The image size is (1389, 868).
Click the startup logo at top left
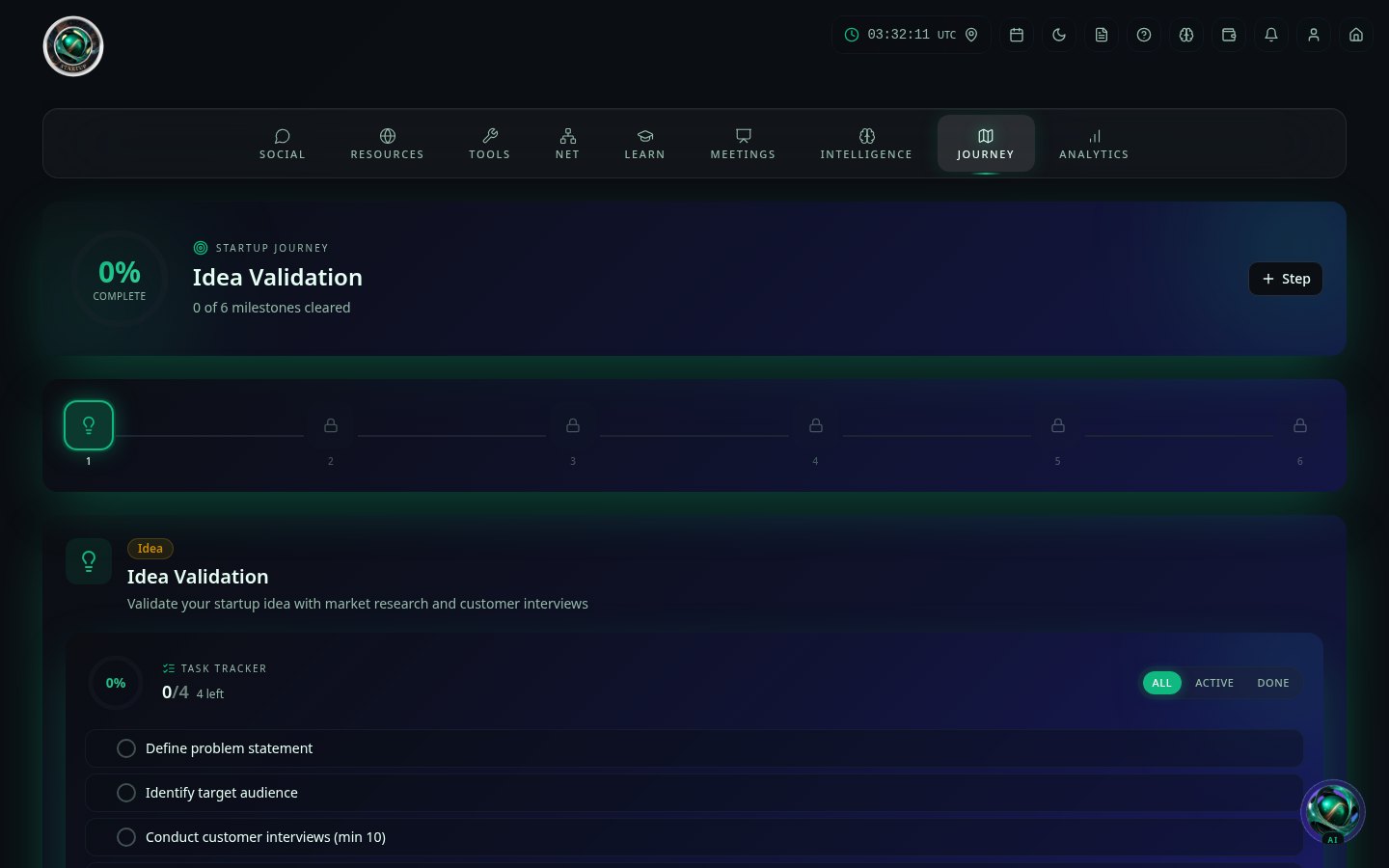point(73,46)
